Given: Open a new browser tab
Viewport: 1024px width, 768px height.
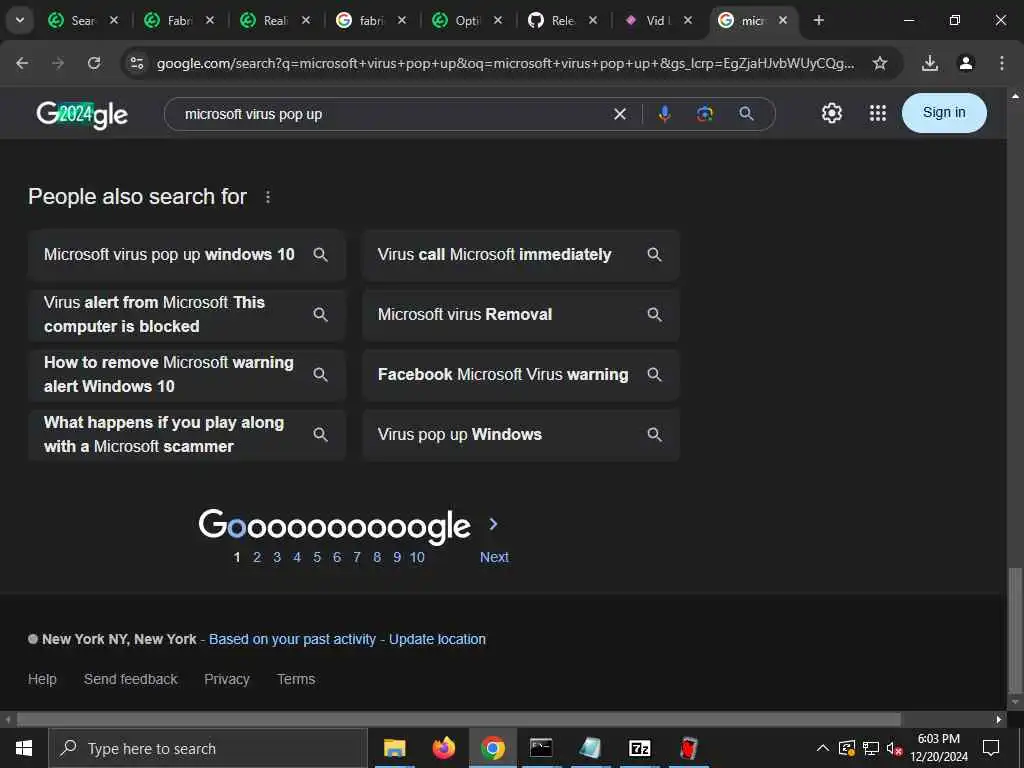Looking at the screenshot, I should coord(819,20).
